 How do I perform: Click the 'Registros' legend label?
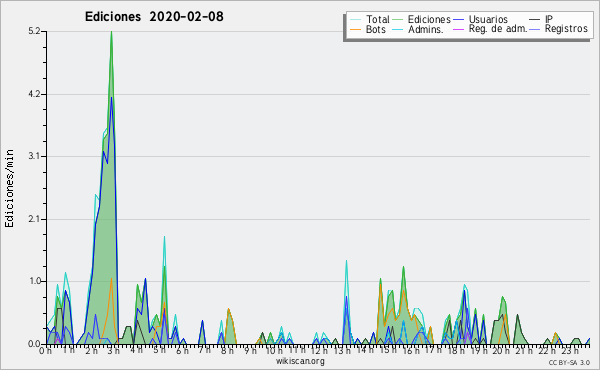click(566, 29)
